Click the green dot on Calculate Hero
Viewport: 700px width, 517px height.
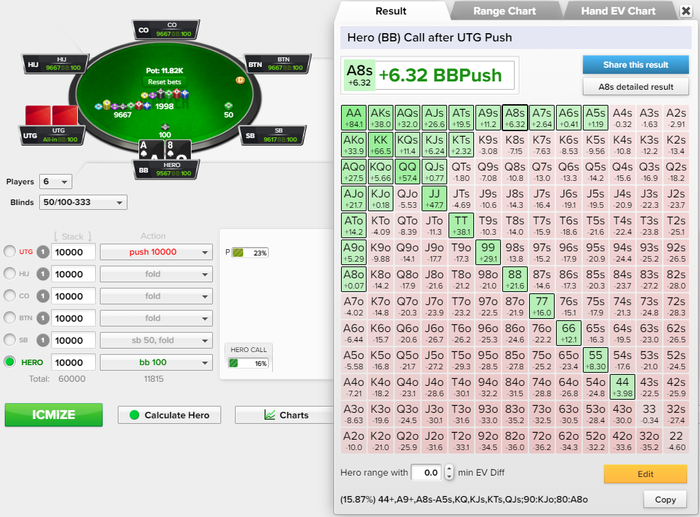(134, 415)
